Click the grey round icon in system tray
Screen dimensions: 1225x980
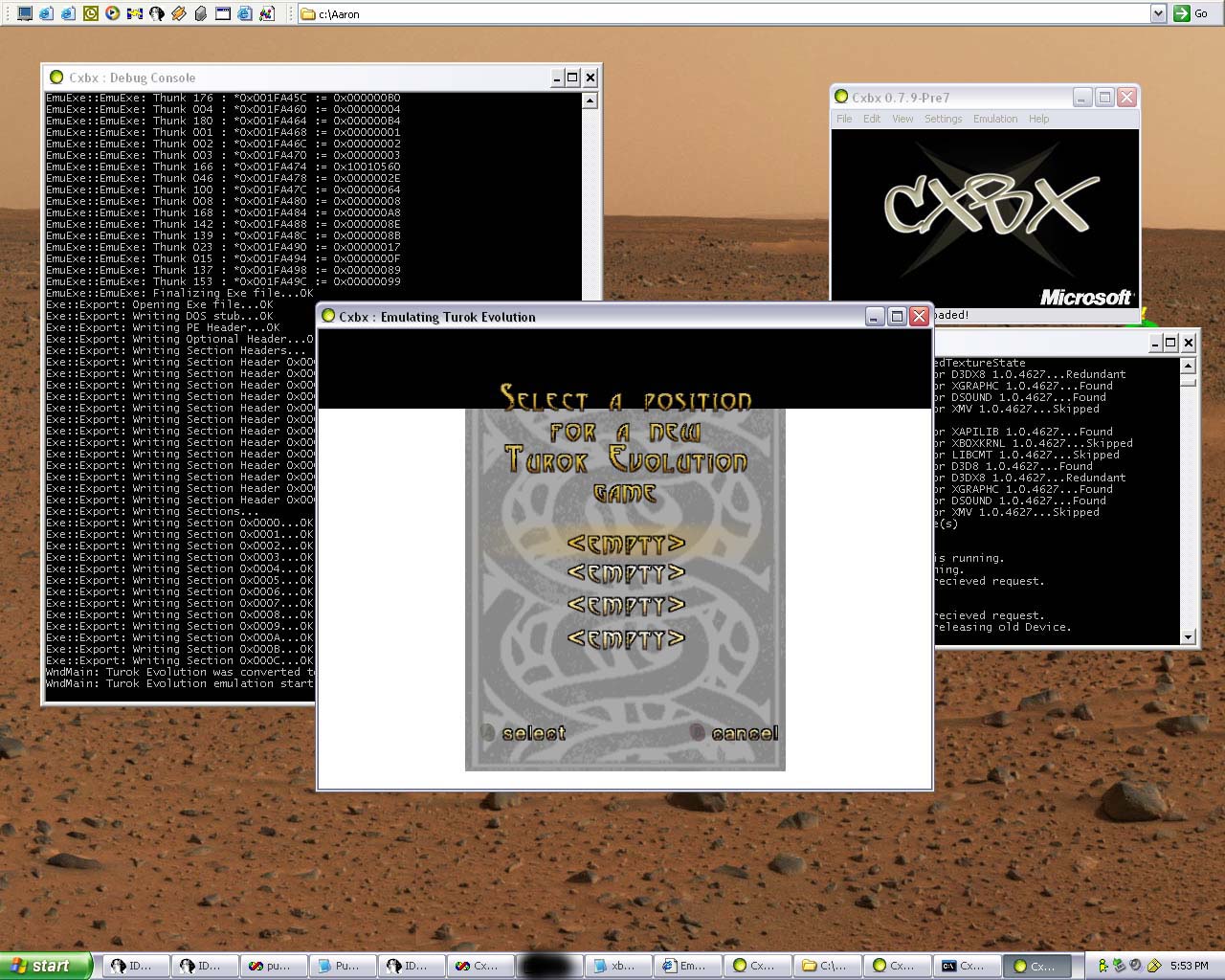1136,966
